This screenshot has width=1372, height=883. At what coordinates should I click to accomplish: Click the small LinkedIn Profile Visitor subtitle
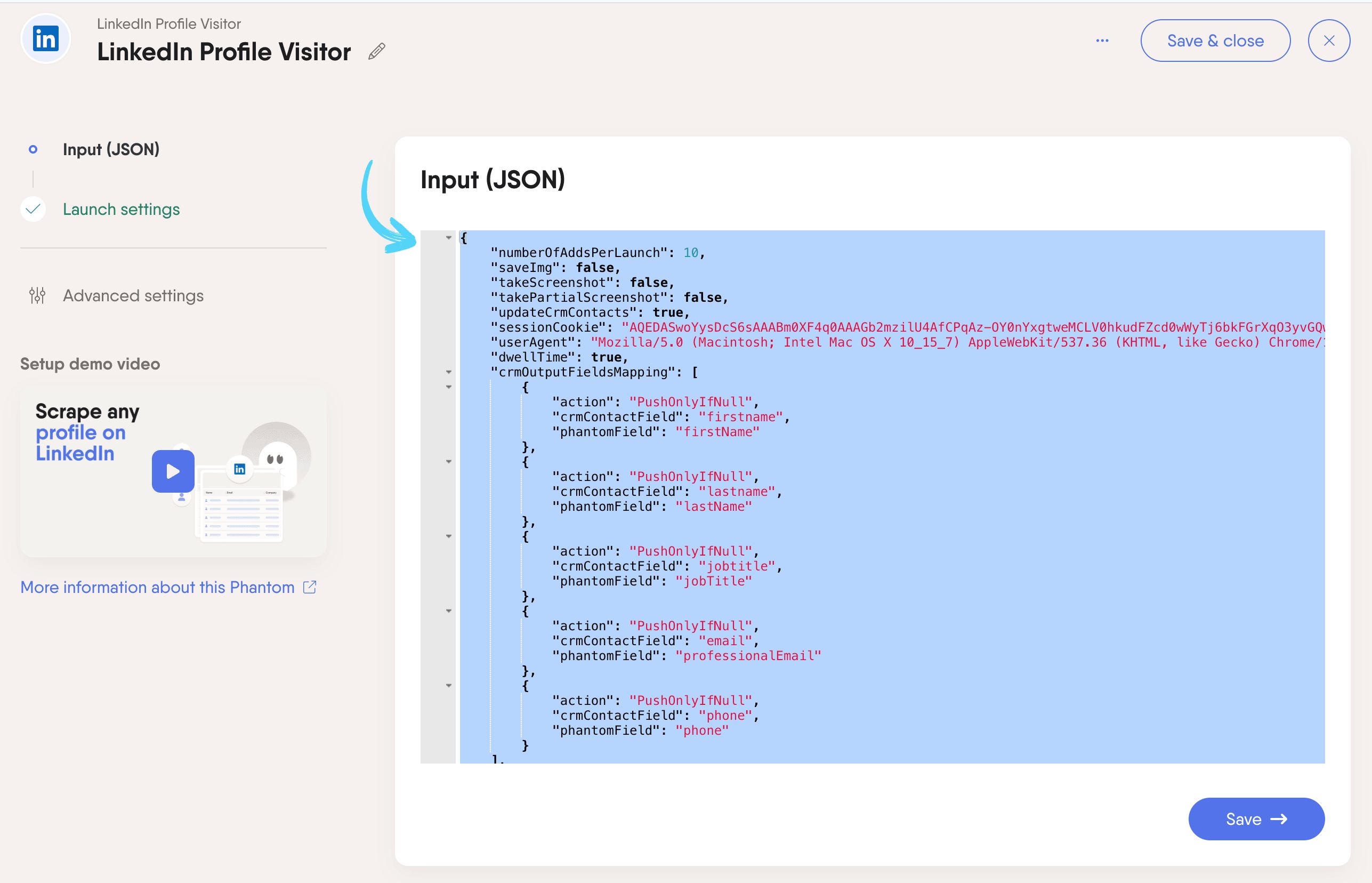168,23
